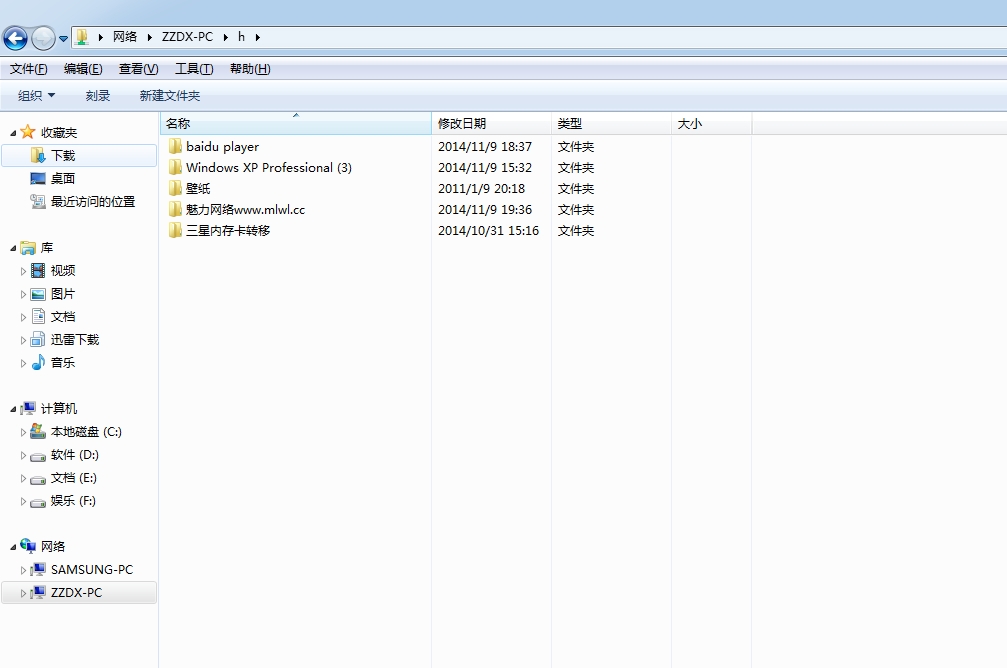Image resolution: width=1007 pixels, height=668 pixels.
Task: Expand the ZZDX-PC node in sidebar
Action: click(x=23, y=593)
